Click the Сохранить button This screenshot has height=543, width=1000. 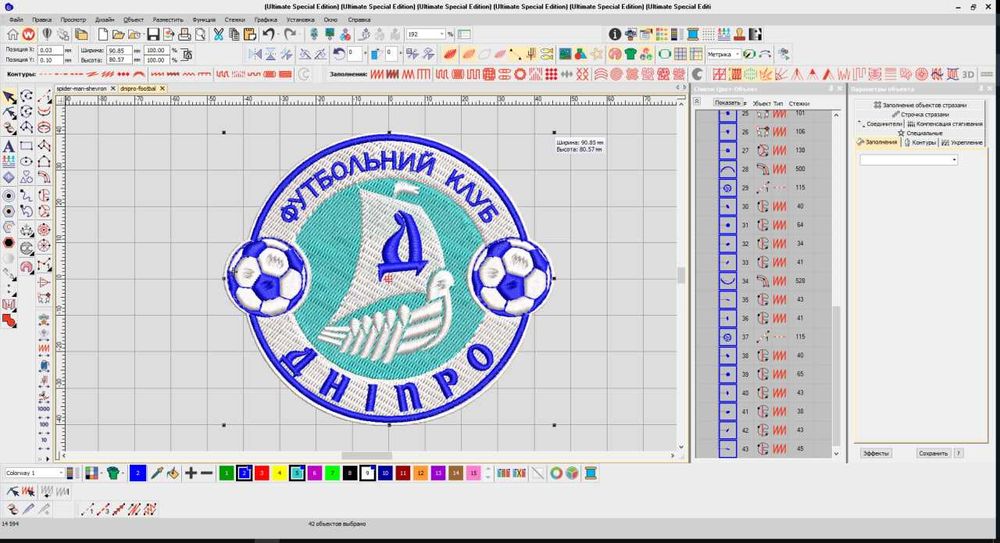pos(933,453)
